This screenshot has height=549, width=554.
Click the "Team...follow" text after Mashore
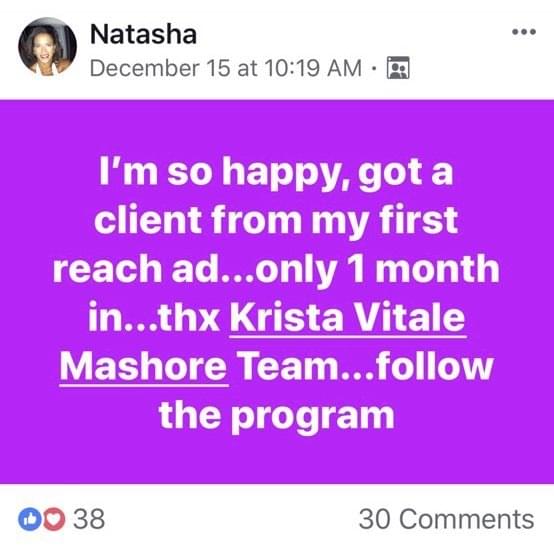(x=365, y=366)
